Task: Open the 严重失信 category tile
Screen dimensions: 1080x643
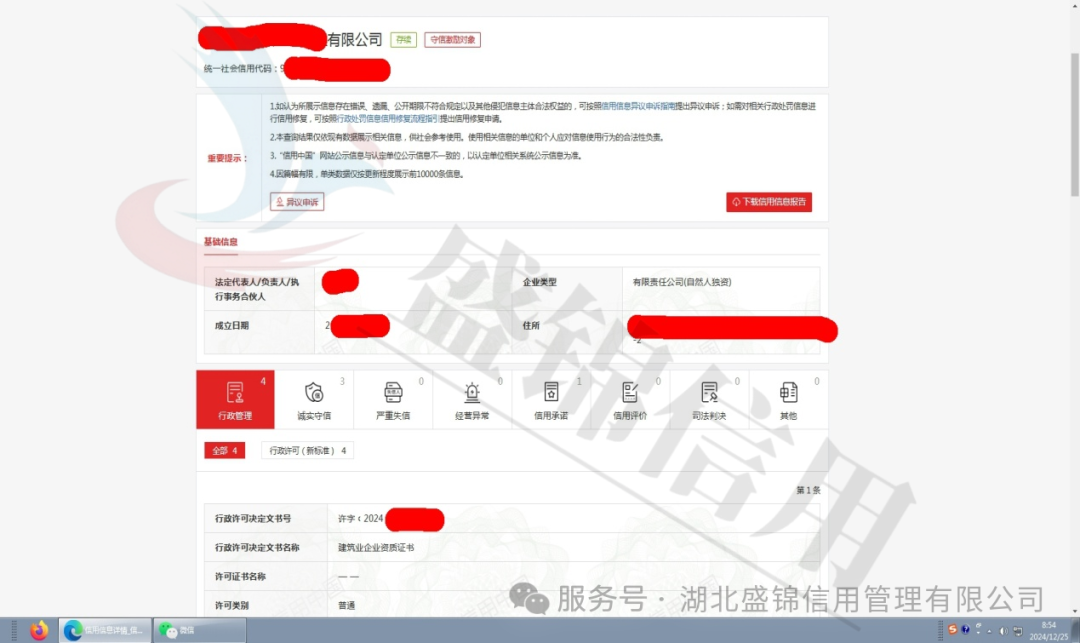Action: 393,399
